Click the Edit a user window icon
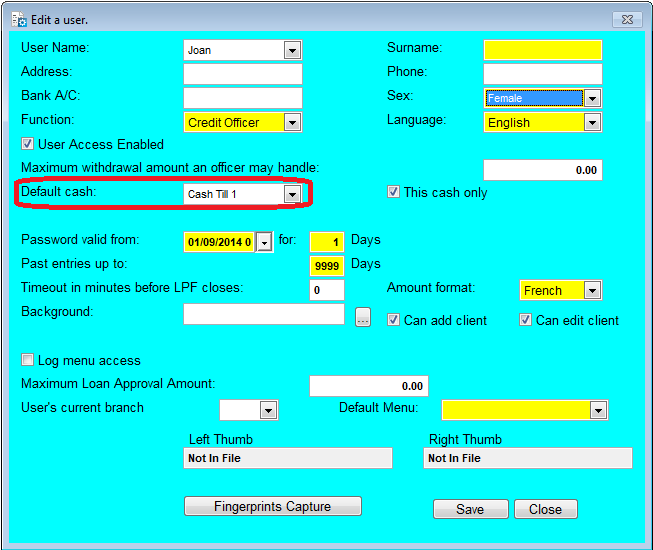Screen dimensions: 653x550 click(19, 20)
